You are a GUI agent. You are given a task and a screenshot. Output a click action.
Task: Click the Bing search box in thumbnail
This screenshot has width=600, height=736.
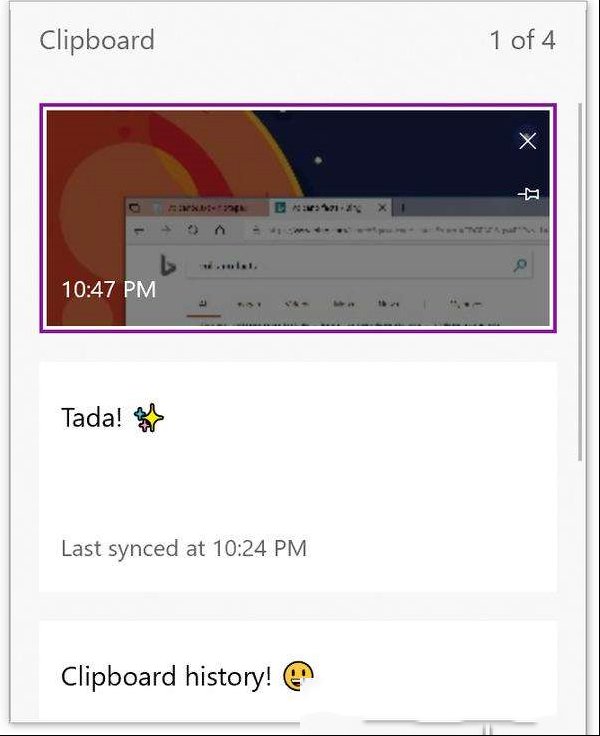(x=360, y=266)
